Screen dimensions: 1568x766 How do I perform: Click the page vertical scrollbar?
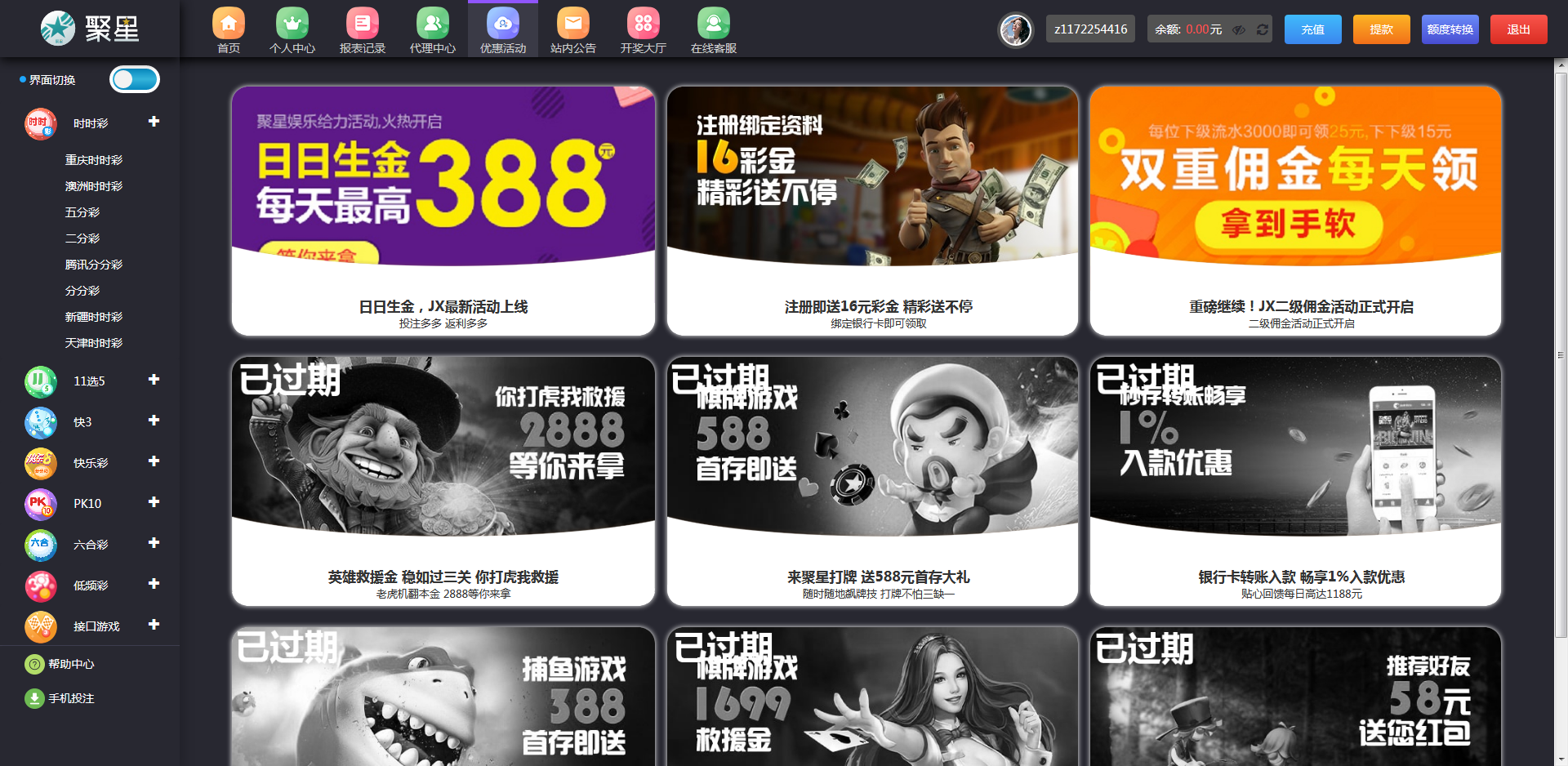(1561, 355)
